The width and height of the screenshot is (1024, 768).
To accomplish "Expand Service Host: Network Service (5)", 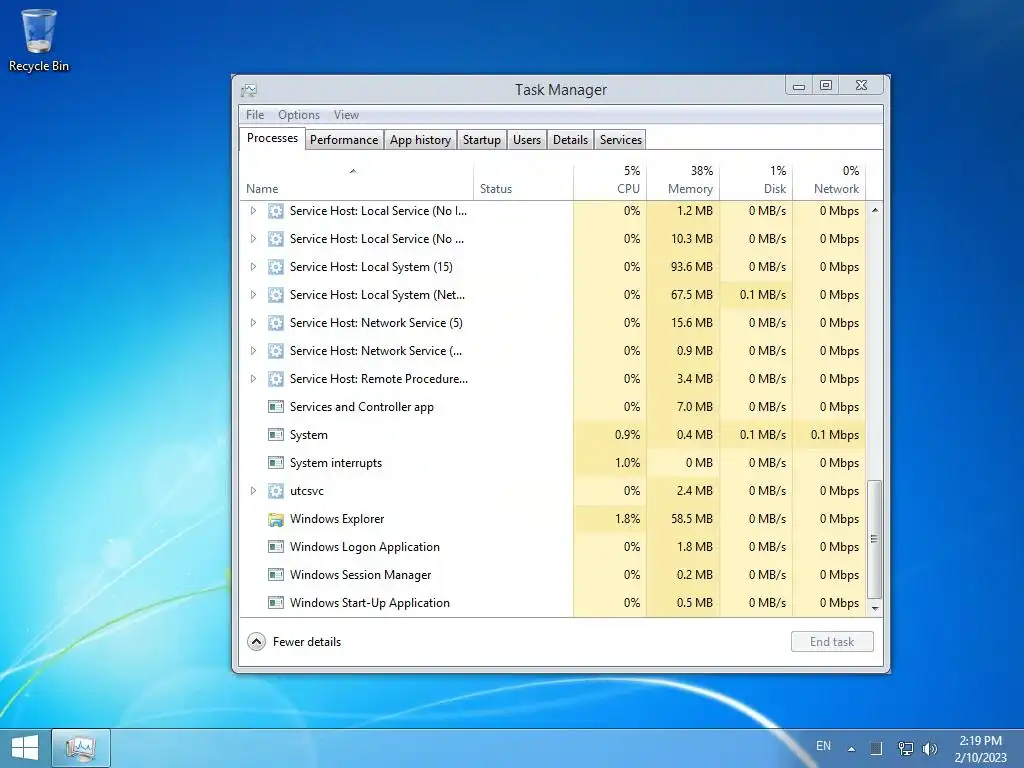I will point(253,323).
